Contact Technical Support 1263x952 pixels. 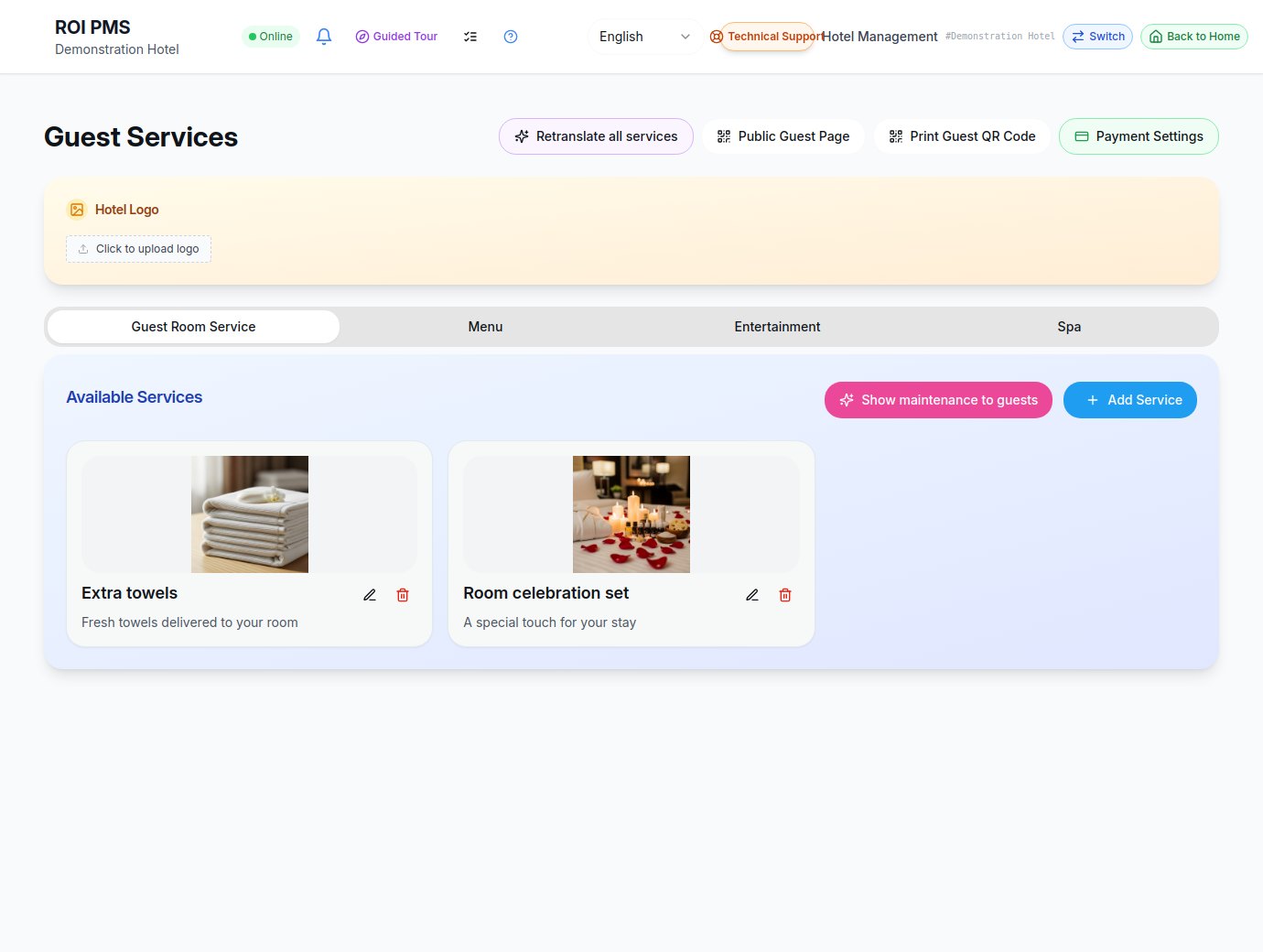coord(767,37)
